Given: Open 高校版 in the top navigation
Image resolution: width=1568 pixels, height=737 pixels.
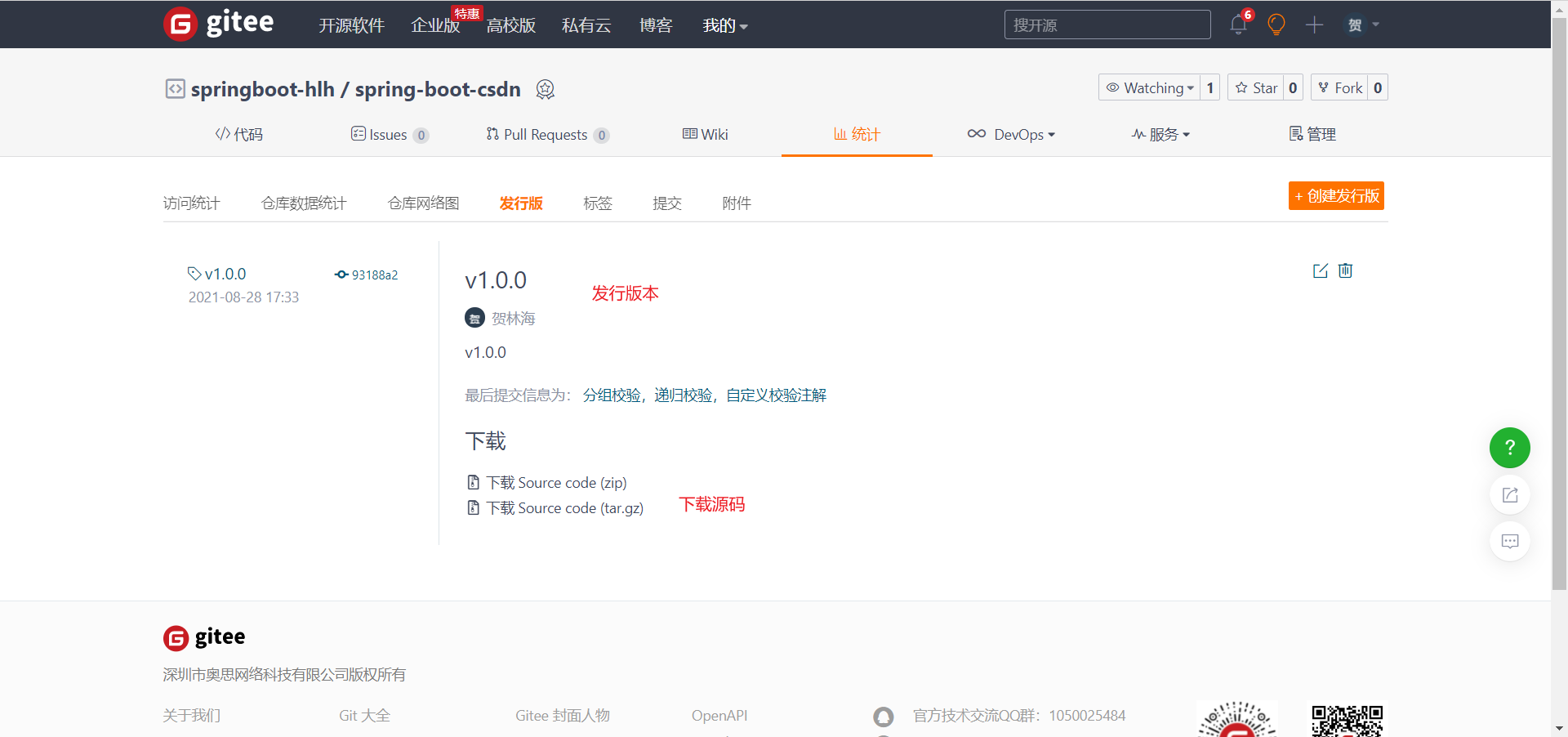Looking at the screenshot, I should click(511, 25).
